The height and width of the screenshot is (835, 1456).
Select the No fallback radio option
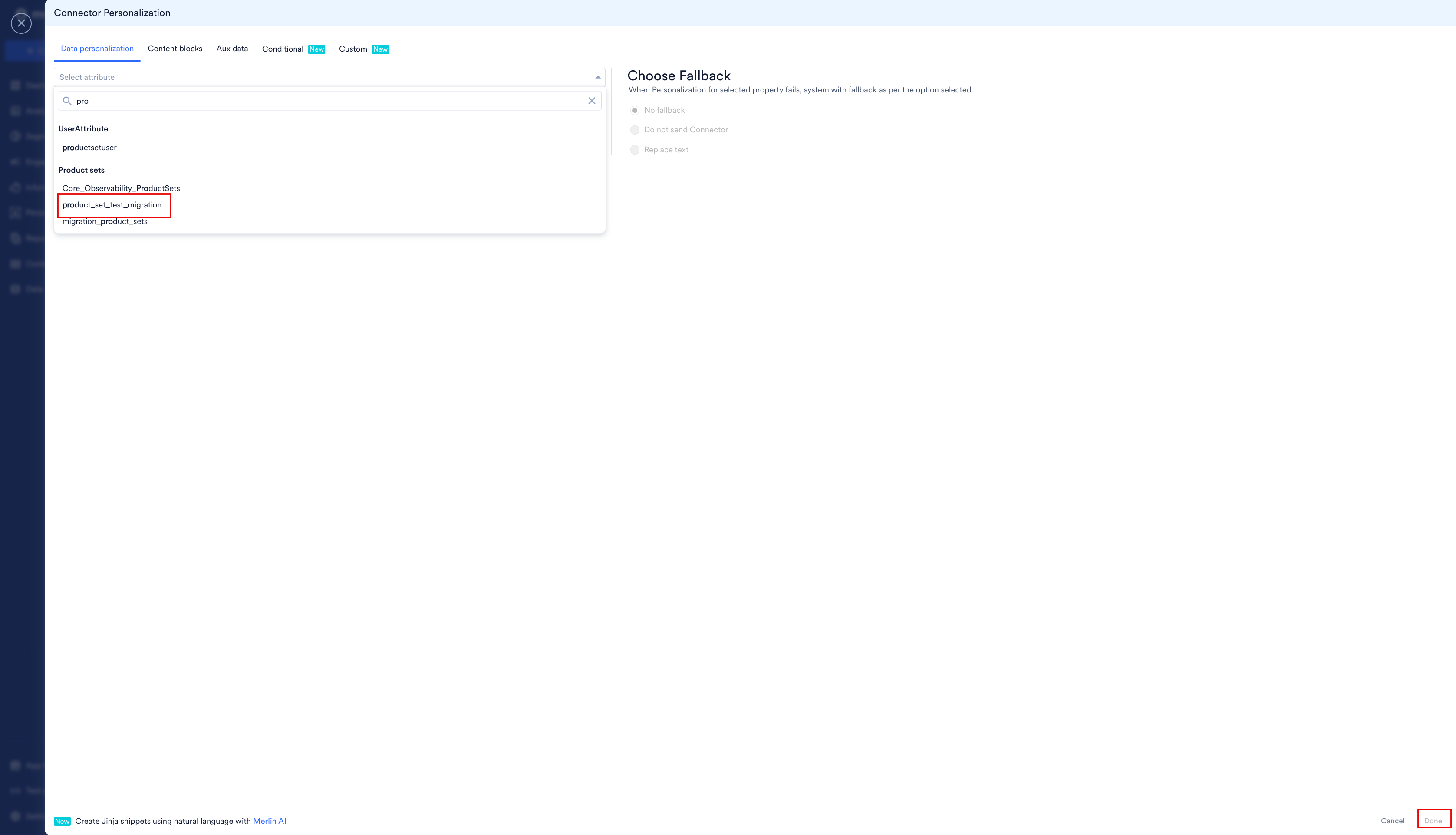(x=635, y=110)
